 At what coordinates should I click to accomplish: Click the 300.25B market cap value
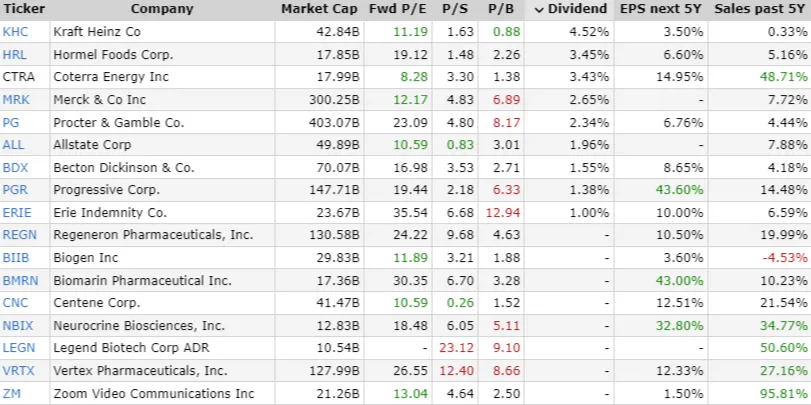pos(334,100)
